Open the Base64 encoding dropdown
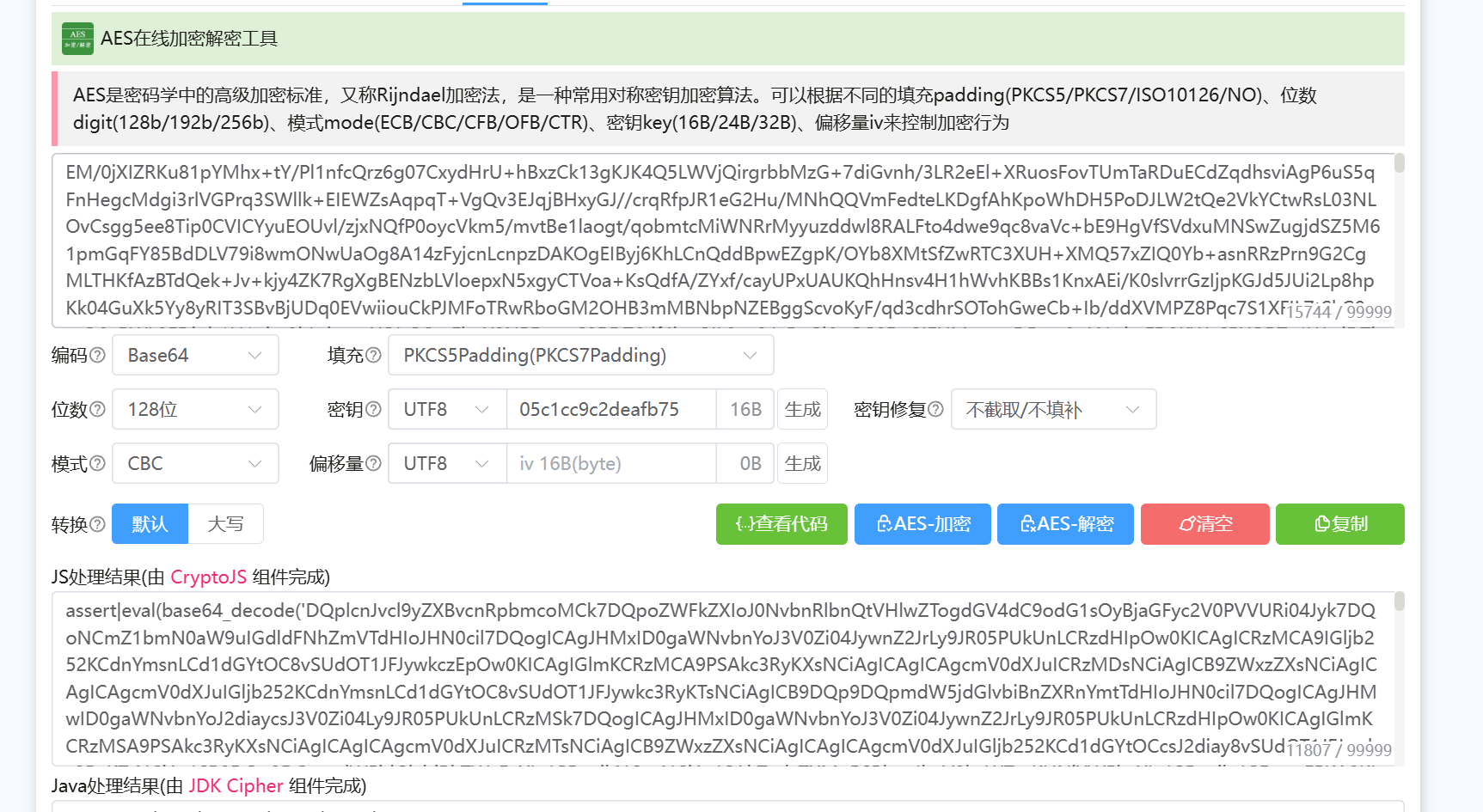This screenshot has height=812, width=1483. [x=194, y=355]
